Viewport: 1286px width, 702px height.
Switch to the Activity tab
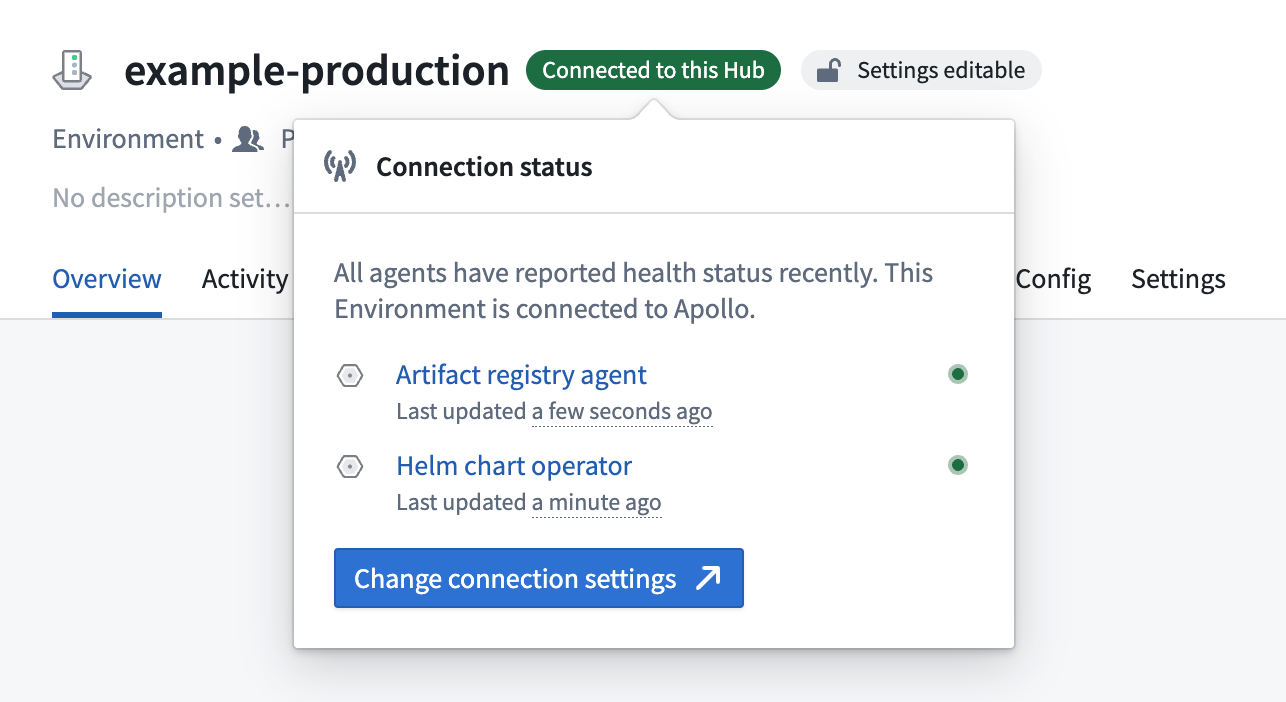244,279
